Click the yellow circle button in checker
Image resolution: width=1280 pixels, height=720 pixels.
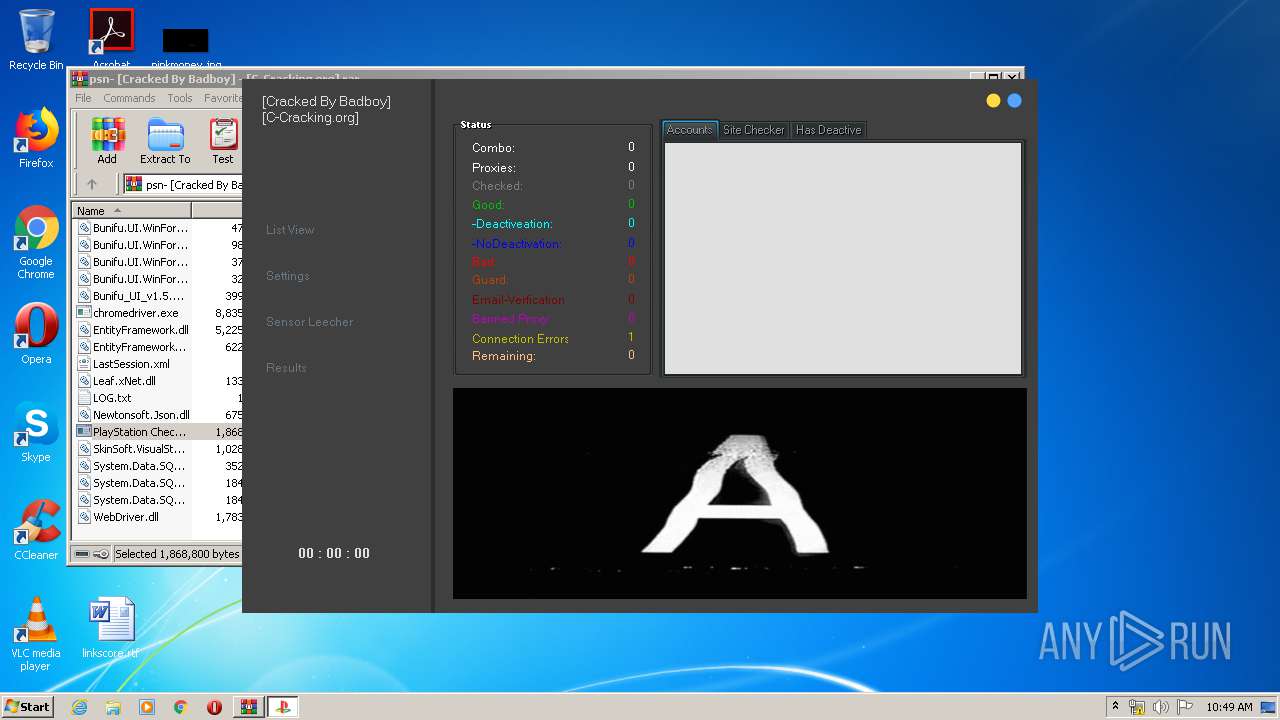tap(993, 100)
